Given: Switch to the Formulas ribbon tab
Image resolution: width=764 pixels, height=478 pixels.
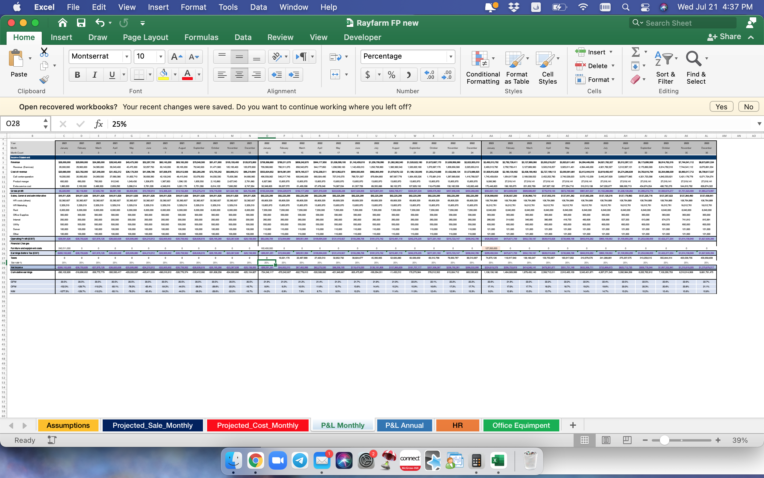Looking at the screenshot, I should pyautogui.click(x=201, y=37).
